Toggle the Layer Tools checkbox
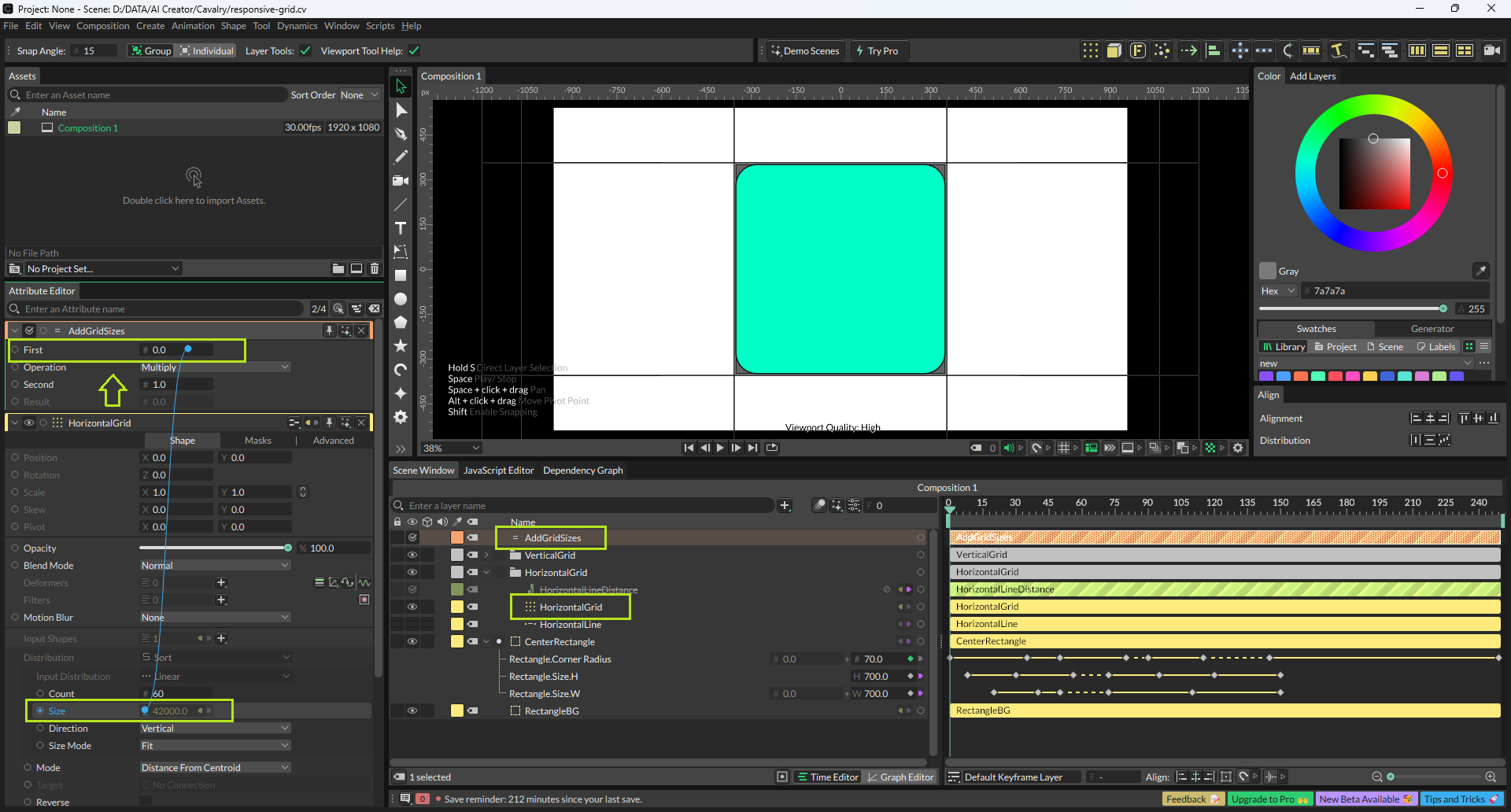The width and height of the screenshot is (1511, 812). [305, 51]
